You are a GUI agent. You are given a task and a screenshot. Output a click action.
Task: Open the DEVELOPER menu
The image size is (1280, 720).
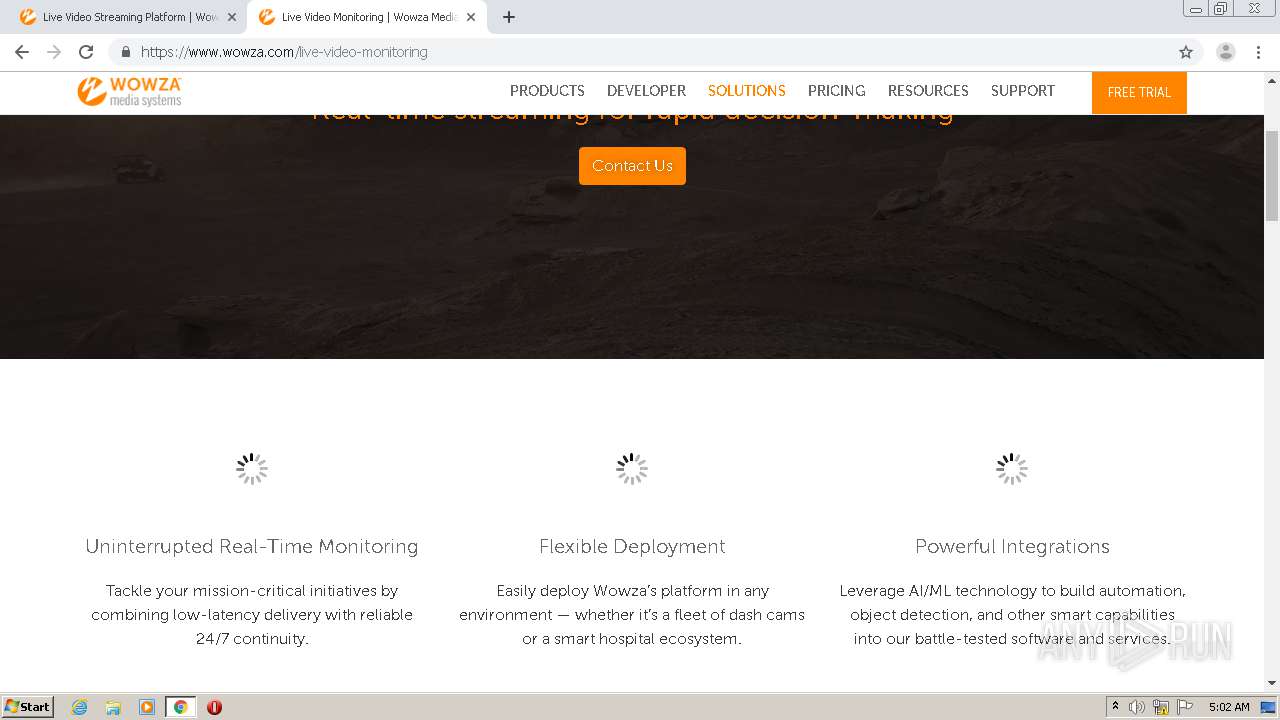(646, 91)
